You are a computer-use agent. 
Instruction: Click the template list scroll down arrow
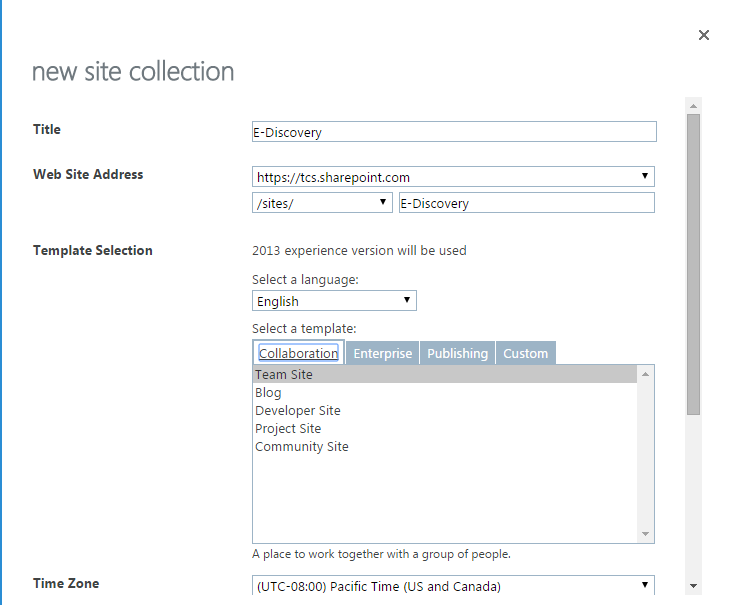(x=645, y=534)
